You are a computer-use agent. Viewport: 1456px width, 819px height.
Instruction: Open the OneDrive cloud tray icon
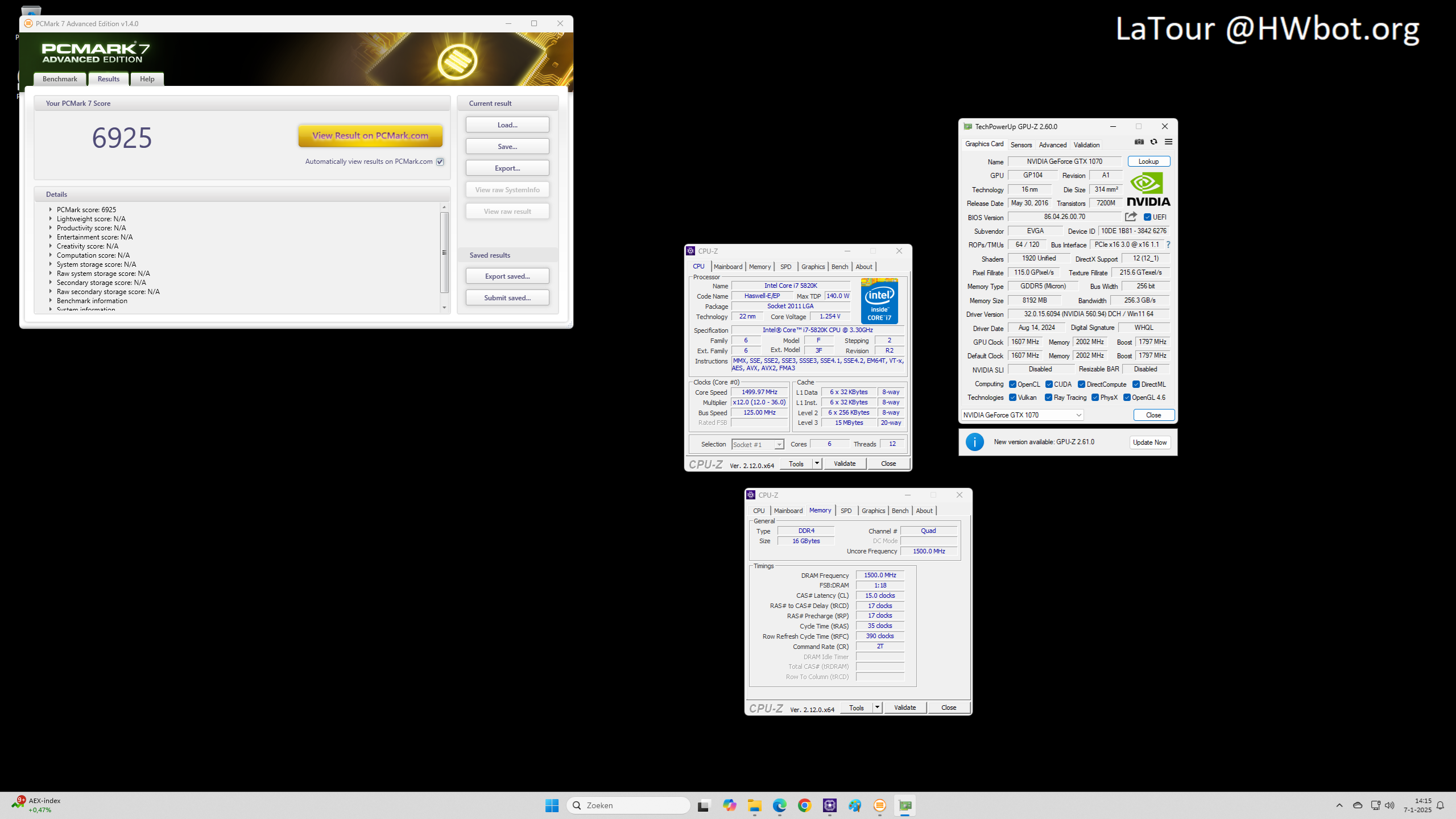pos(1358,805)
